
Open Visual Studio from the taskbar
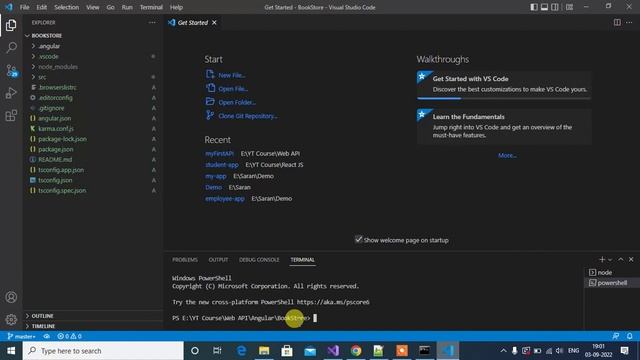coord(333,351)
